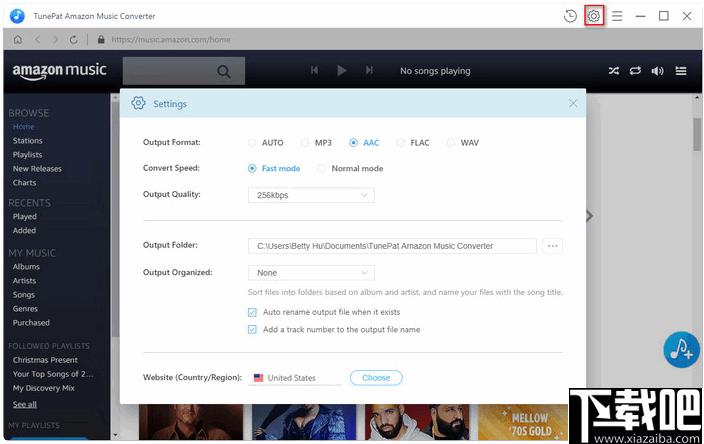704x444 pixels.
Task: Choose Fast mode convert speed
Action: pyautogui.click(x=274, y=168)
